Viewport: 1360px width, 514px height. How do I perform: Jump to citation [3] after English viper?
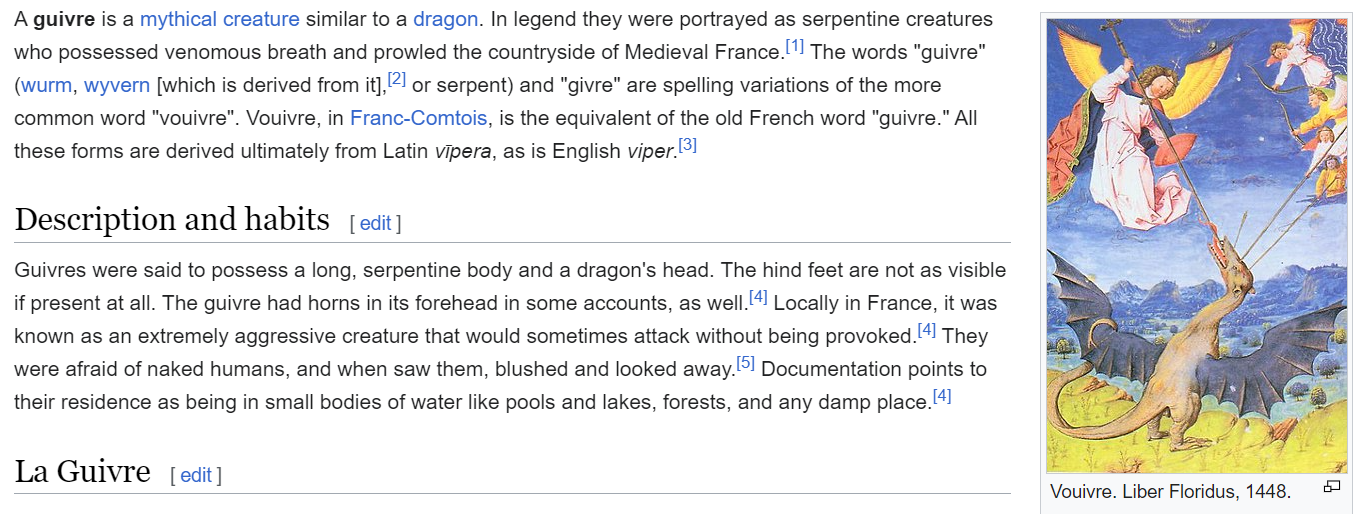(687, 145)
